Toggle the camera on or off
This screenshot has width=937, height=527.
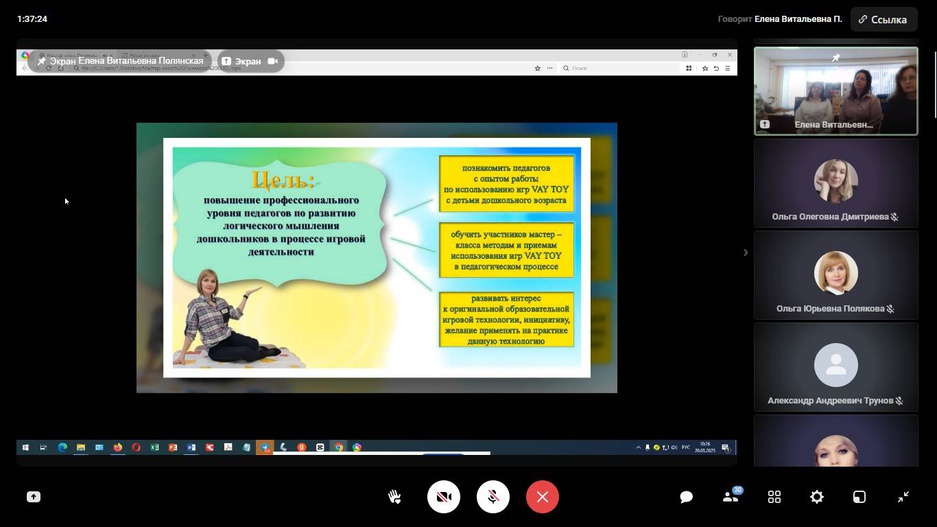[443, 497]
